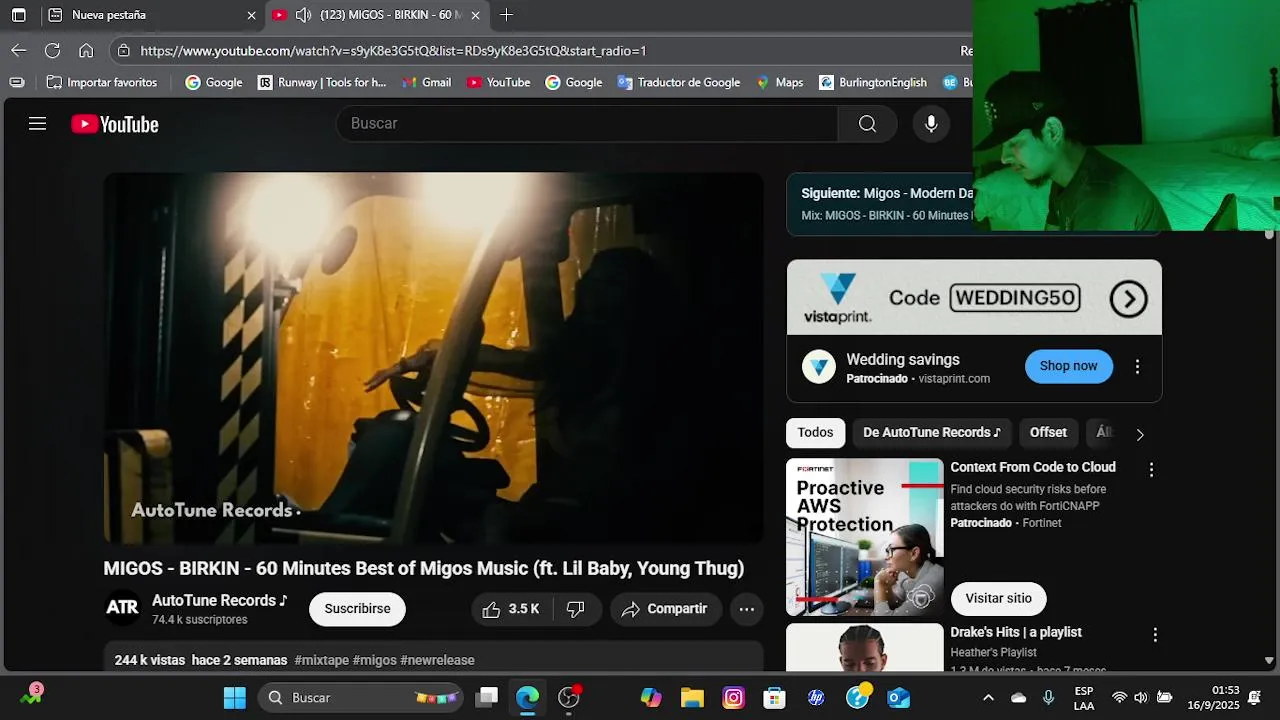This screenshot has width=1280, height=720.
Task: Click Shop now on vistaprint ad
Action: [1068, 366]
